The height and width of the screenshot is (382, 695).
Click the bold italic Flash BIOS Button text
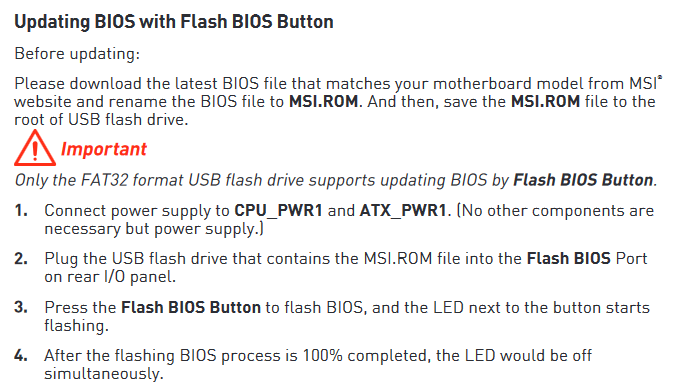[583, 180]
